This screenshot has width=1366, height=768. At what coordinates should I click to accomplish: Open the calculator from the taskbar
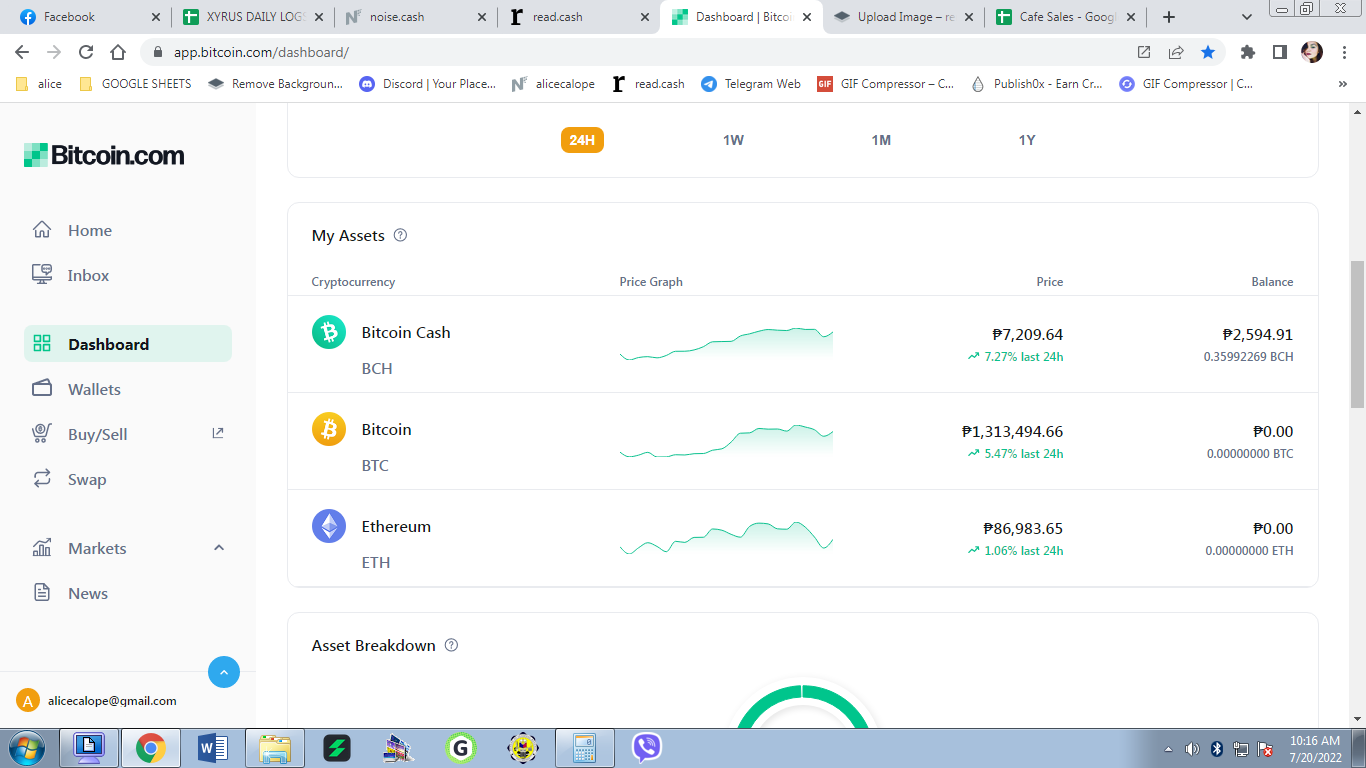pyautogui.click(x=585, y=748)
